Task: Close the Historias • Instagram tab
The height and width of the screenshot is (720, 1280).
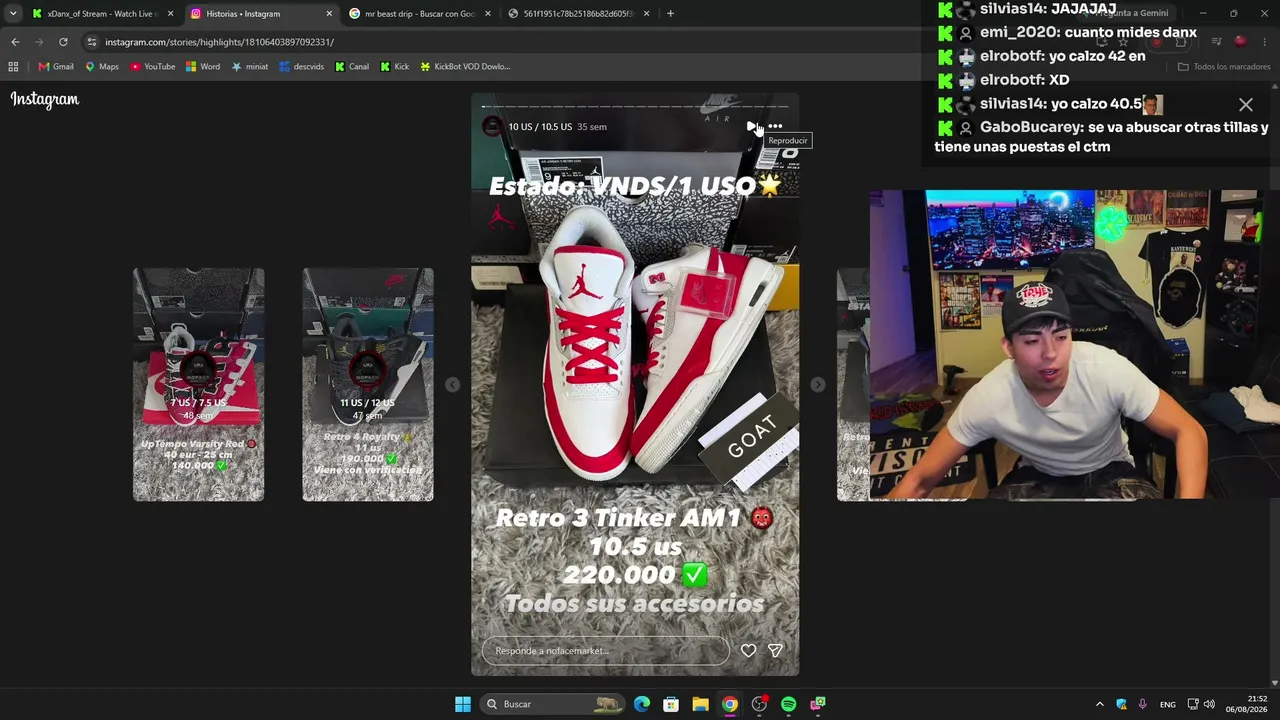Action: [329, 14]
